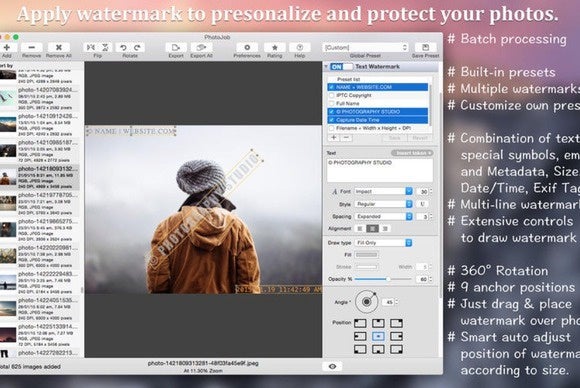580x388 pixels.
Task: Align watermark text left
Action: click(360, 229)
